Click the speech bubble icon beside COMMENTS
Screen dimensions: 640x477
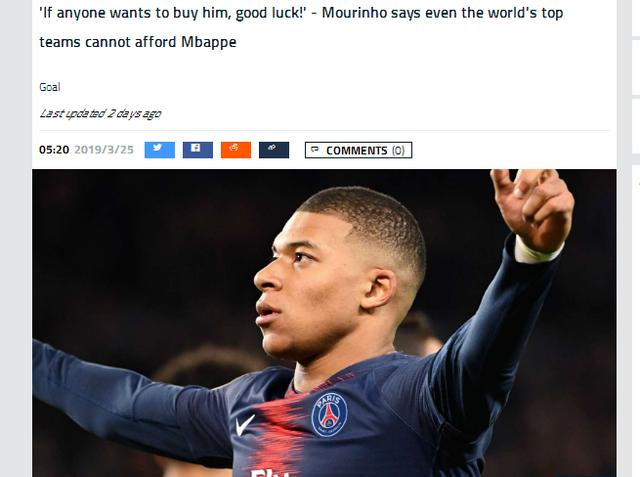(x=315, y=150)
